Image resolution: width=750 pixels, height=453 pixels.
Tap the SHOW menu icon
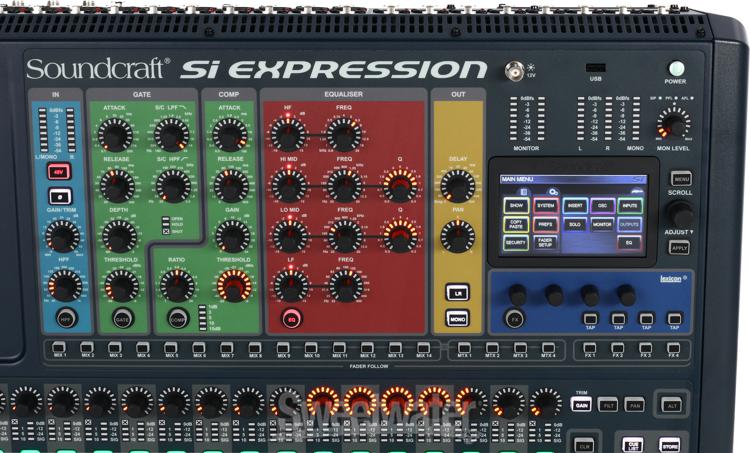click(x=516, y=206)
